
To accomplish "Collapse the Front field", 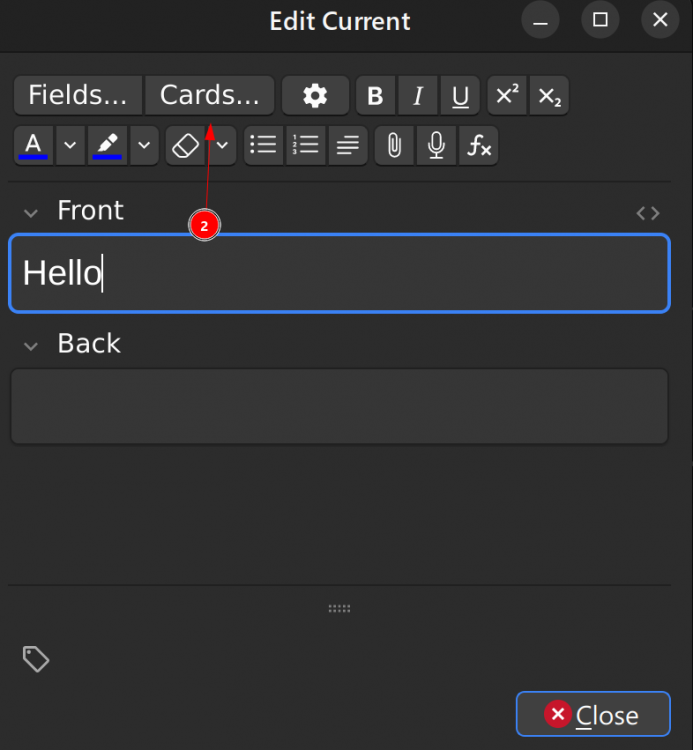I will click(31, 212).
